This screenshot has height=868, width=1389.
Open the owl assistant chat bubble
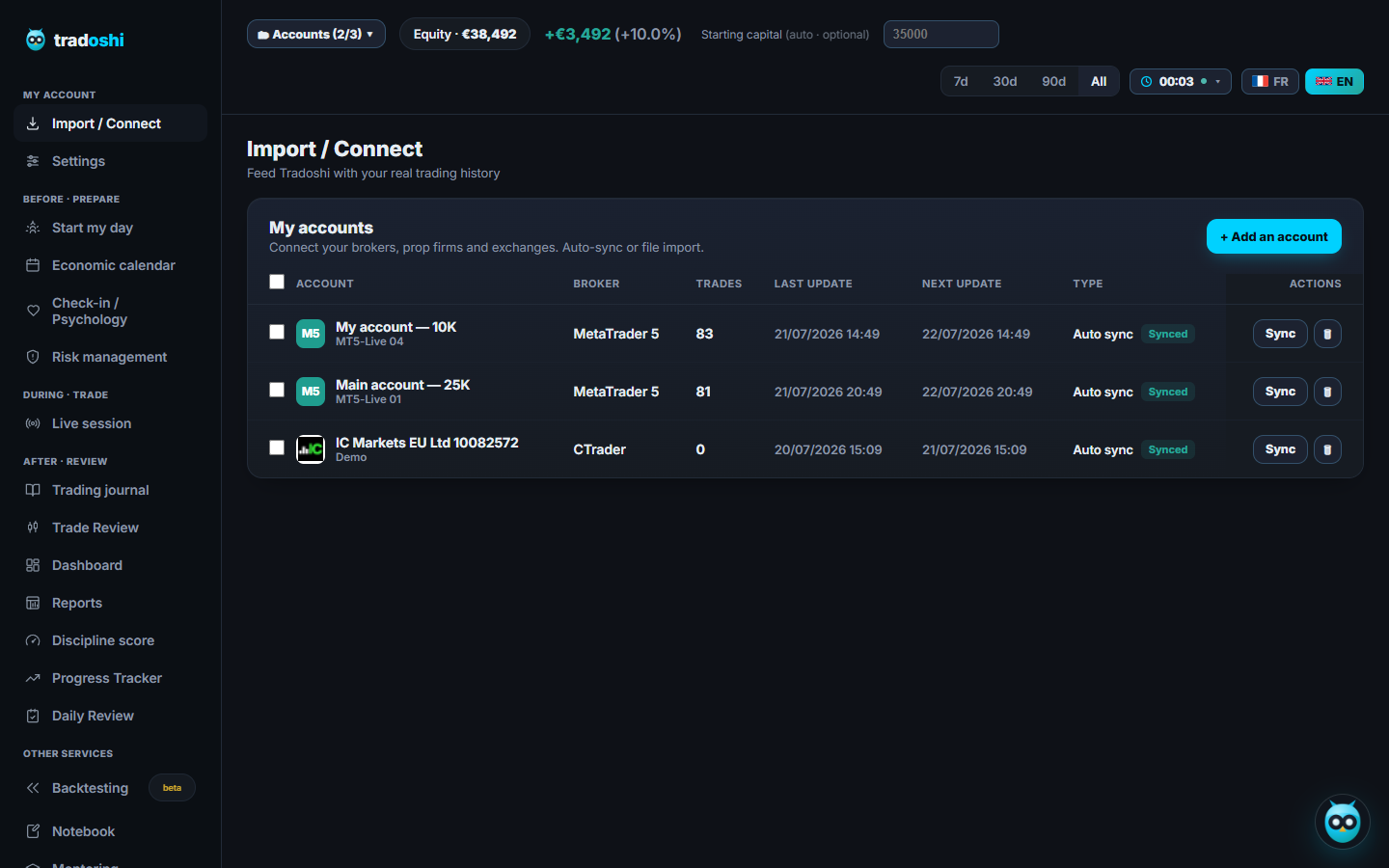[1342, 822]
